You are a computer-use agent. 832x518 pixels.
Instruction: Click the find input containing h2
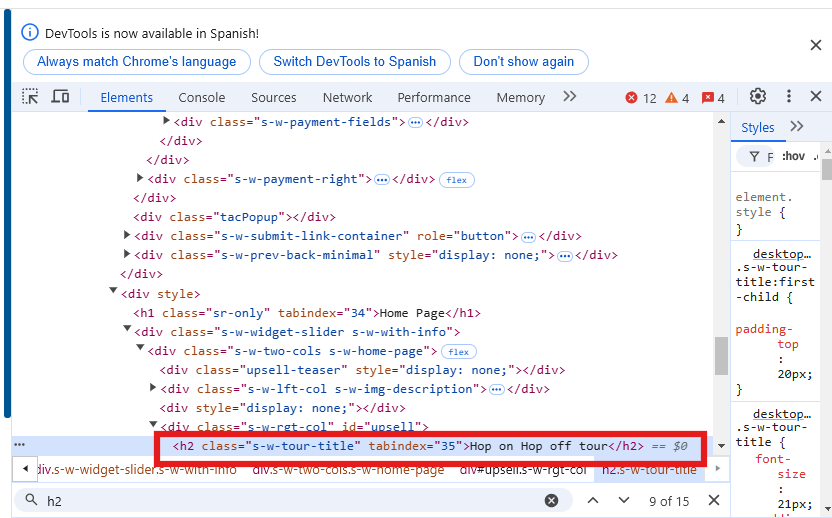[292, 500]
